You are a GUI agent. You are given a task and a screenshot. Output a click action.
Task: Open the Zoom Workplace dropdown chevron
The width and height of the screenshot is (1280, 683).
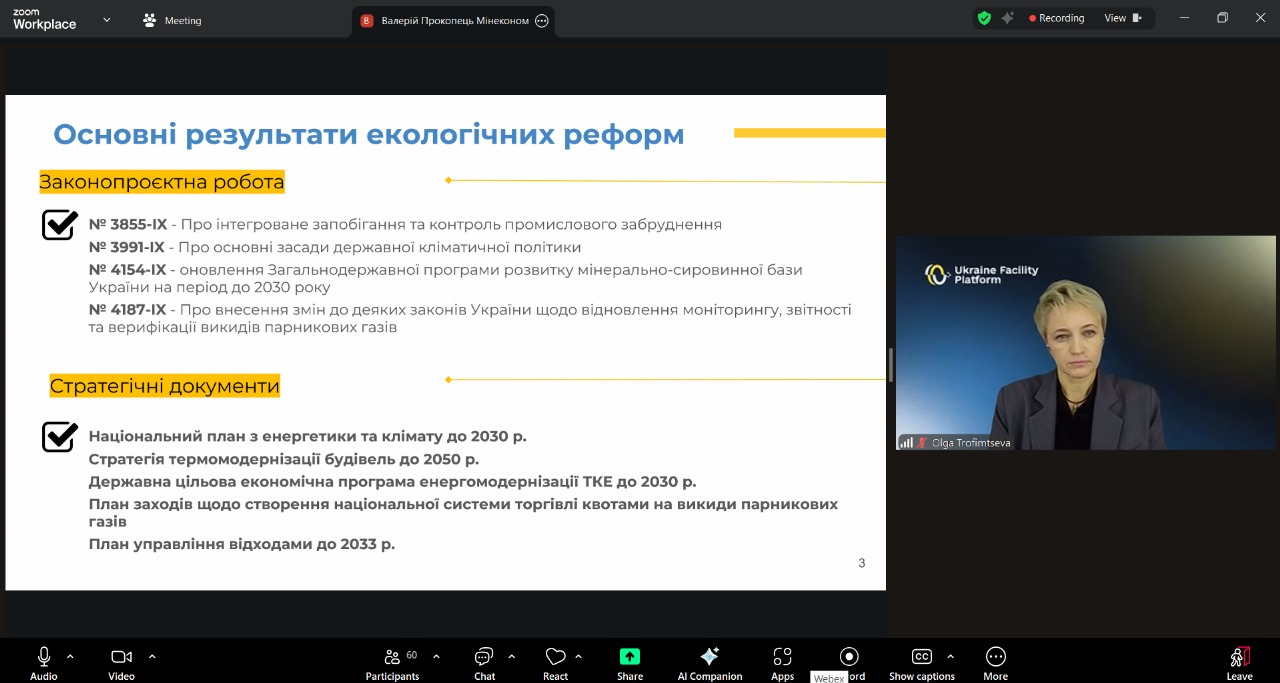[x=107, y=19]
